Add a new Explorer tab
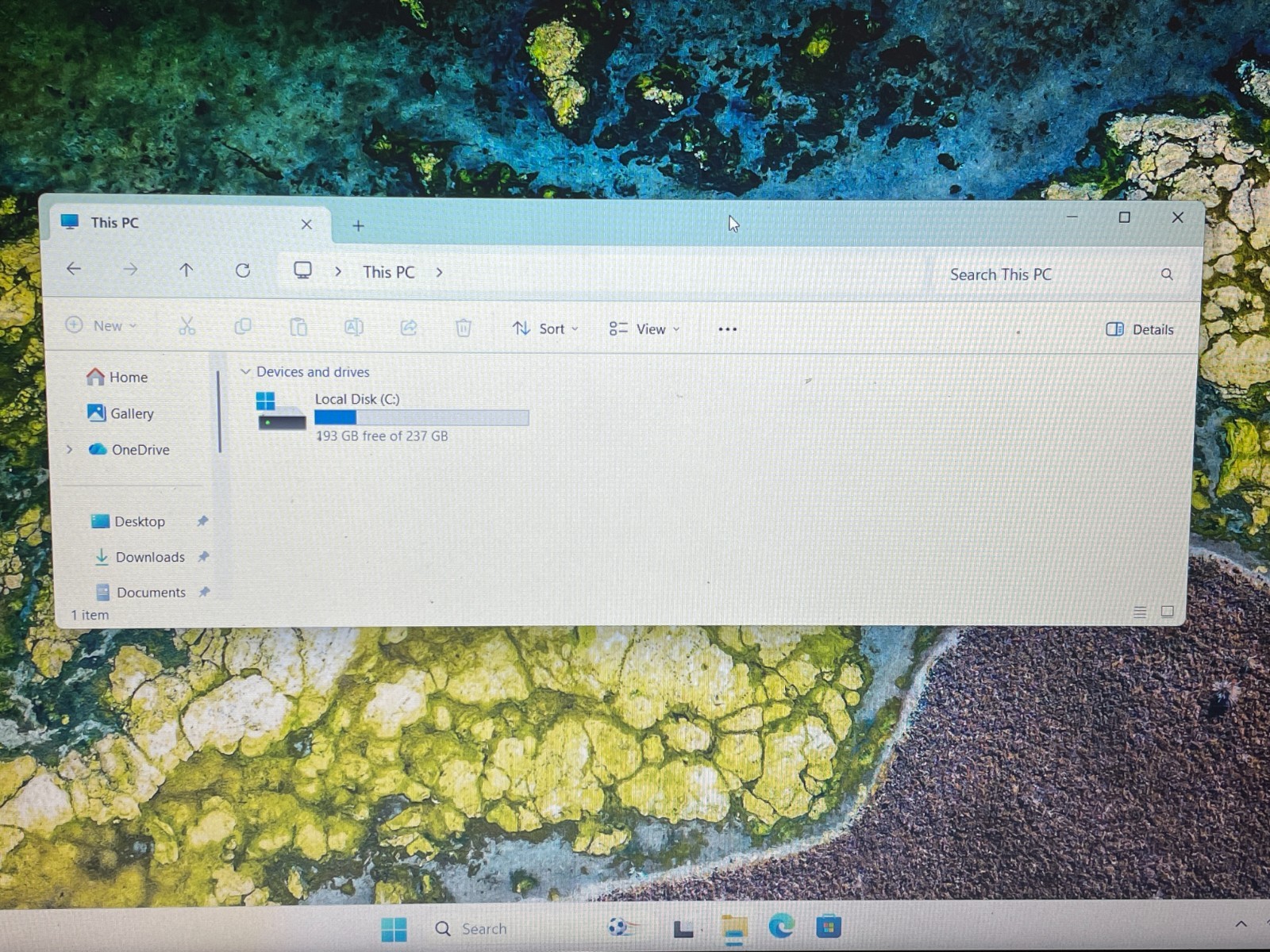 point(358,226)
